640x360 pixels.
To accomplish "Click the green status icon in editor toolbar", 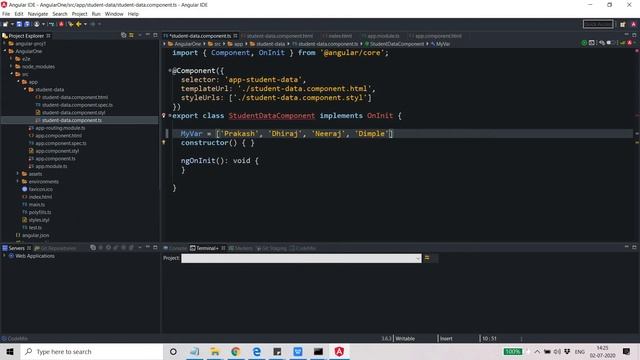I will (x=584, y=43).
